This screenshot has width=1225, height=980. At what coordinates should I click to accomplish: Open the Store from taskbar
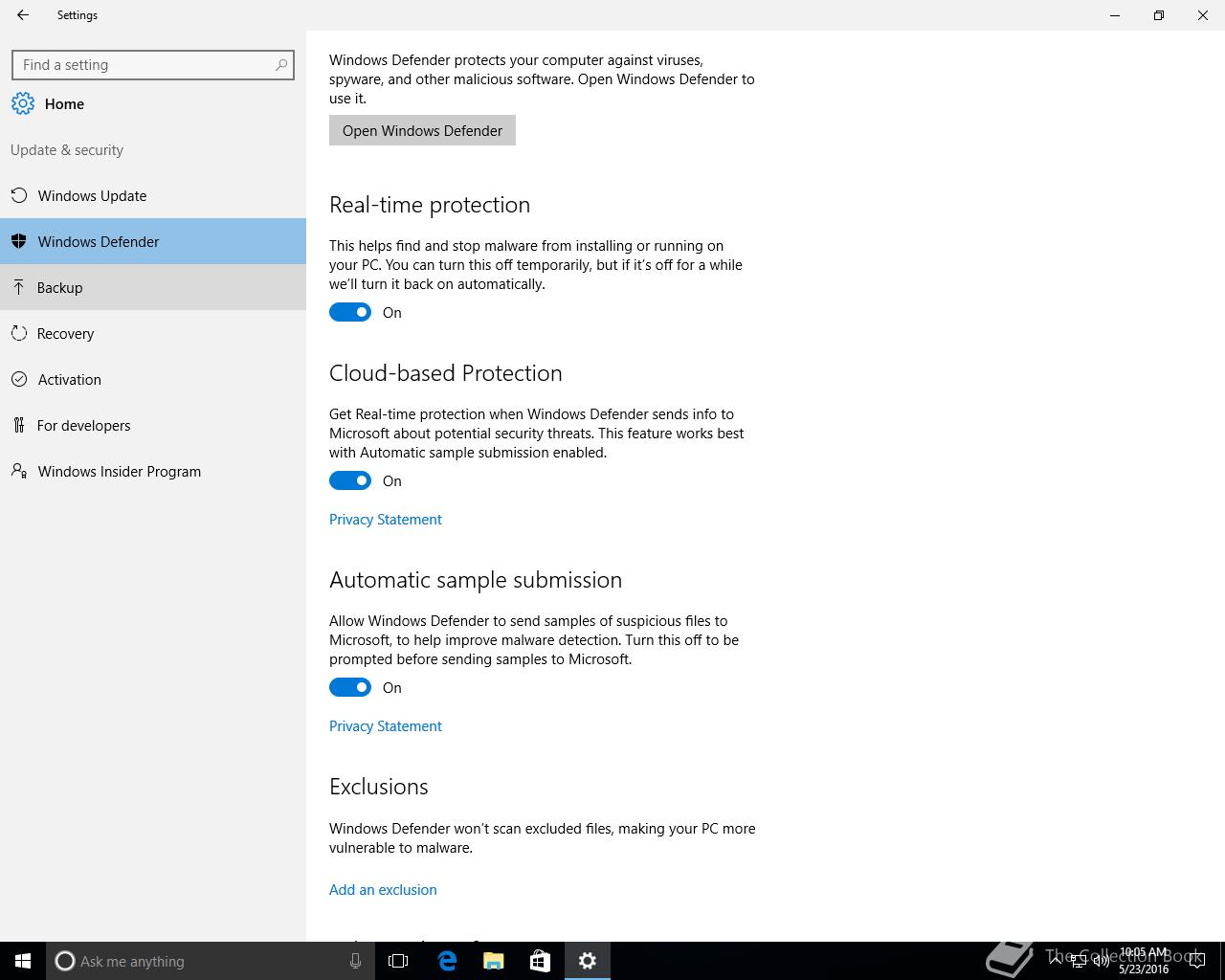tap(541, 961)
